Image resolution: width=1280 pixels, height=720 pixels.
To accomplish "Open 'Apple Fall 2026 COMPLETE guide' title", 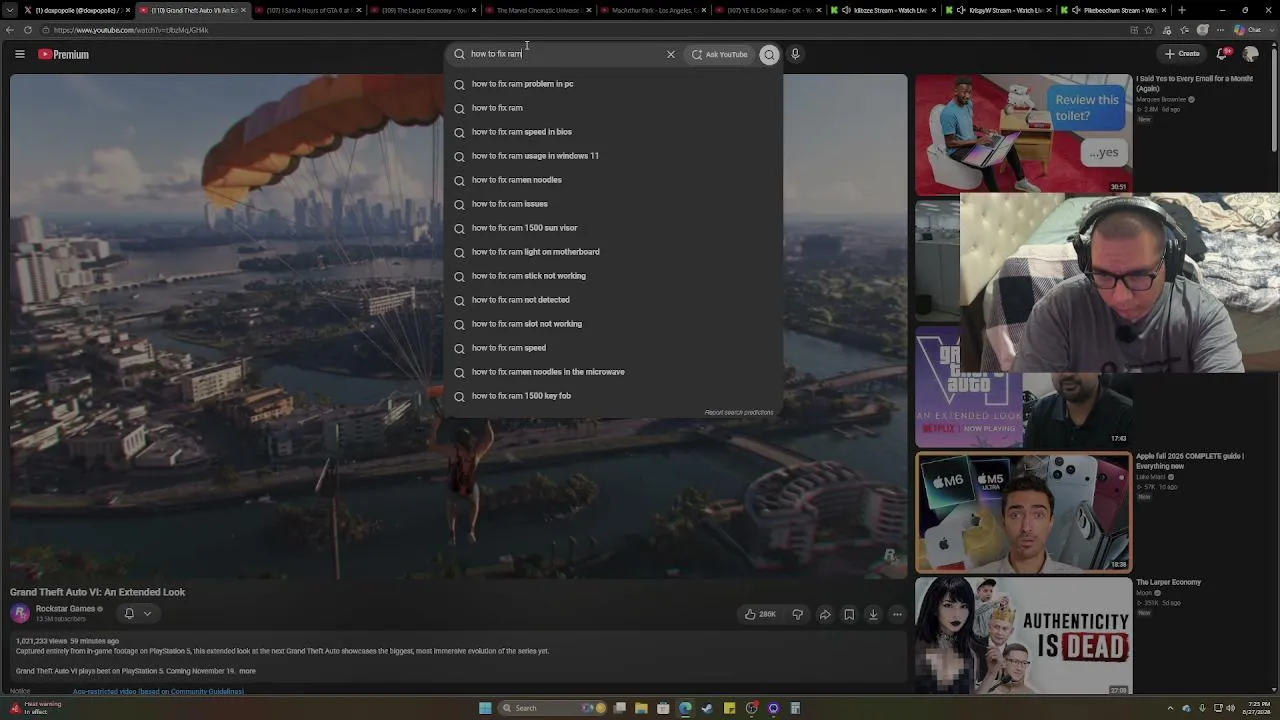I will point(1190,461).
